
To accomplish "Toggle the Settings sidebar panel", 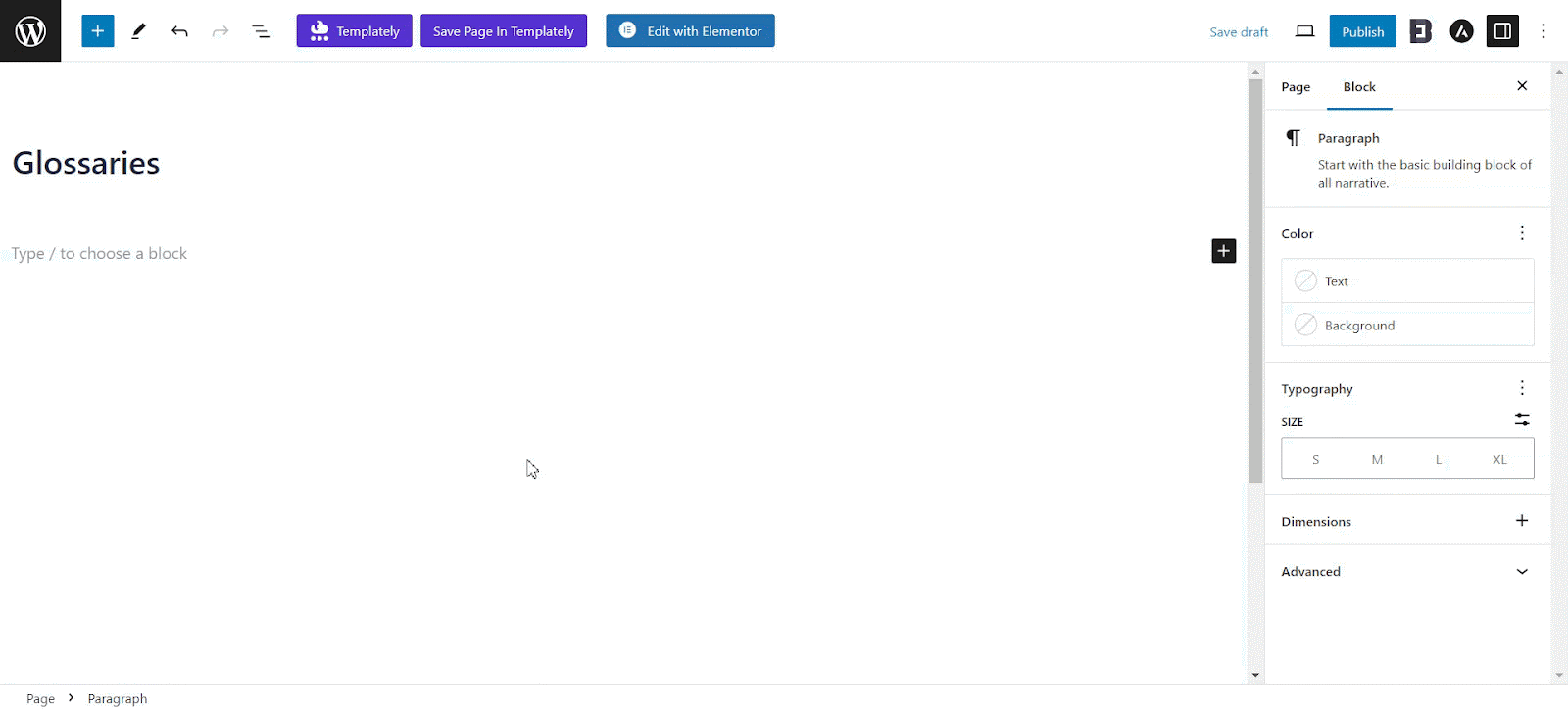I will [x=1502, y=30].
